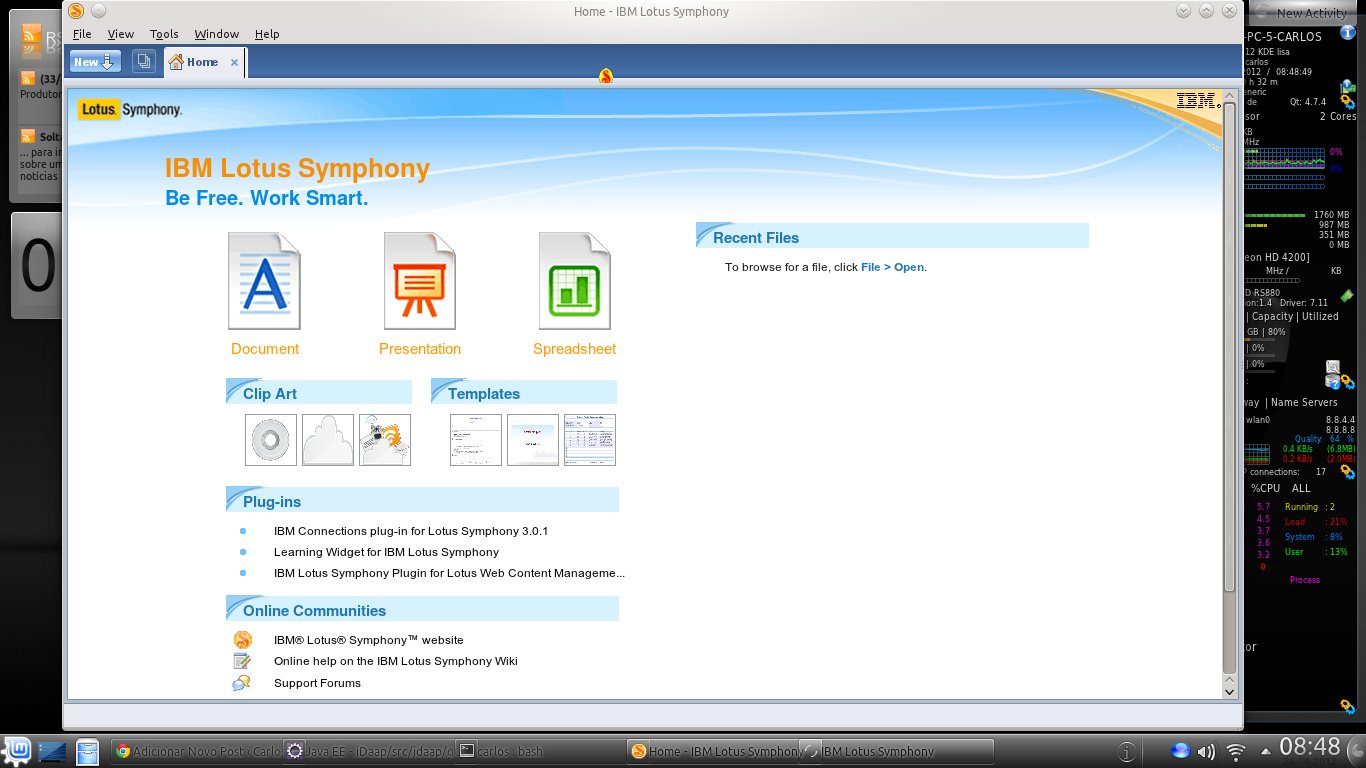Click the Online Communities section header
The width and height of the screenshot is (1366, 768).
click(422, 609)
